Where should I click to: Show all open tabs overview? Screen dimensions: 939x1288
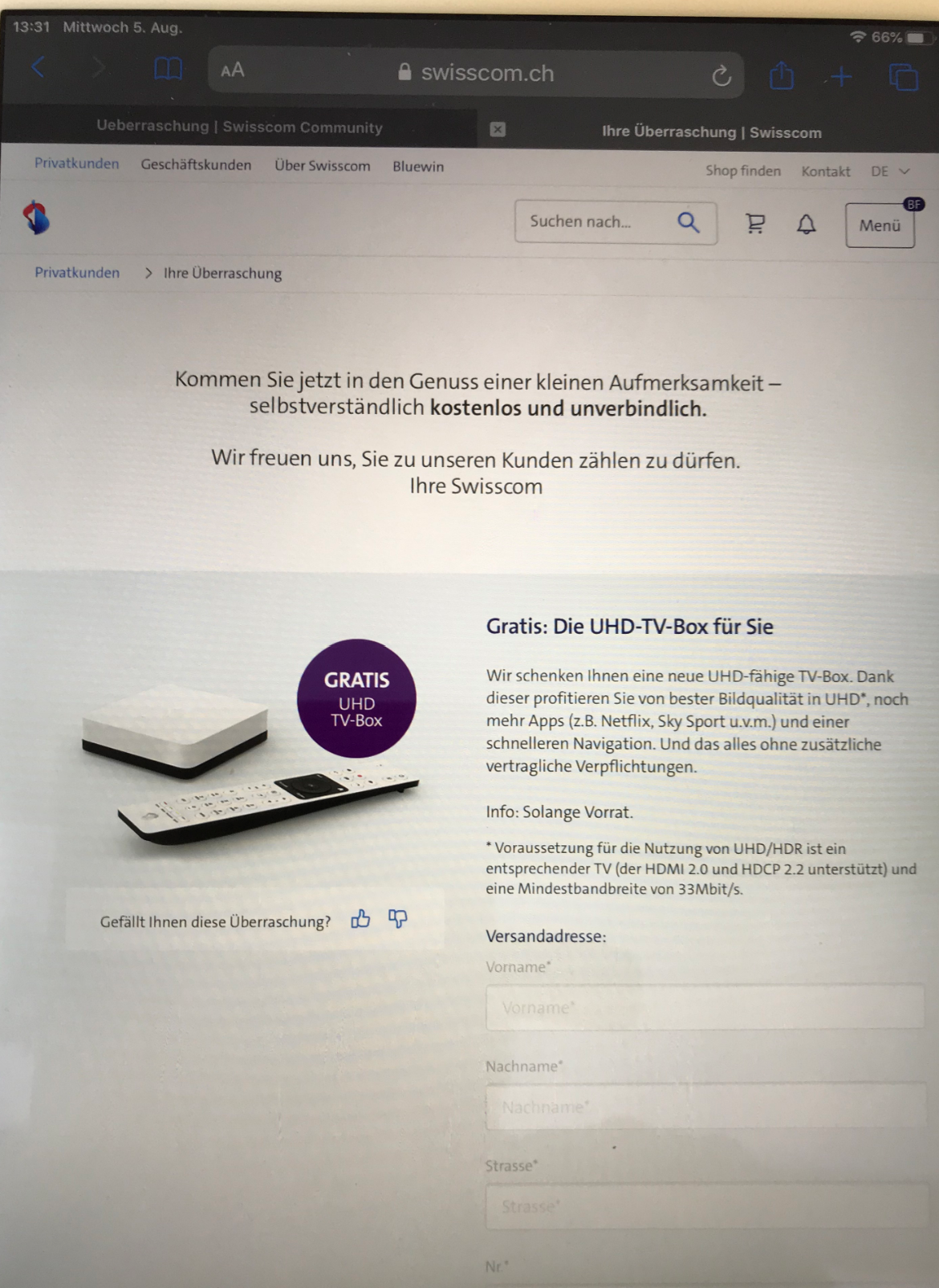click(x=903, y=78)
